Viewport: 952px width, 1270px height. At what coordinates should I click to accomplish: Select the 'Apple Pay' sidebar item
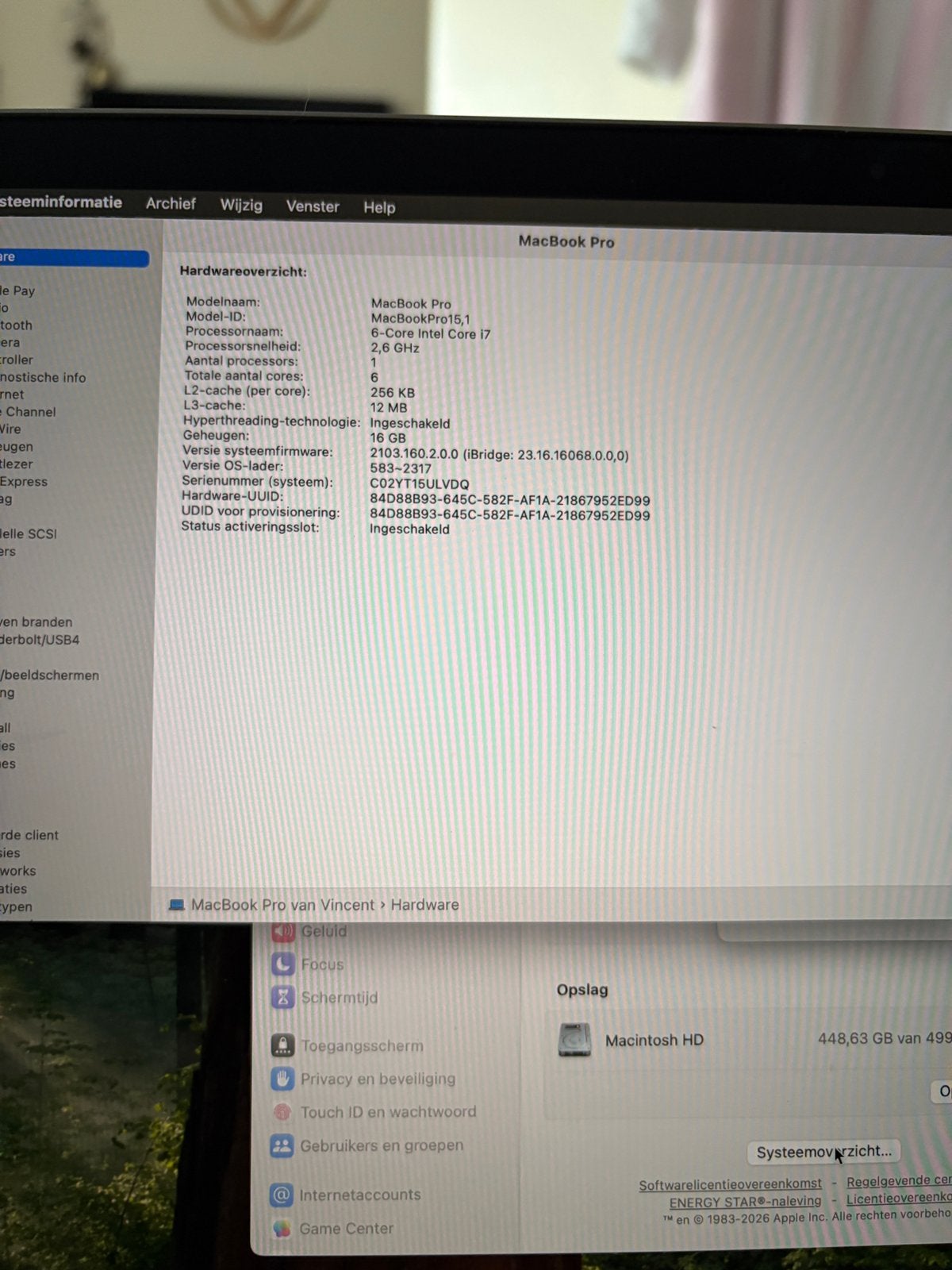(x=17, y=291)
